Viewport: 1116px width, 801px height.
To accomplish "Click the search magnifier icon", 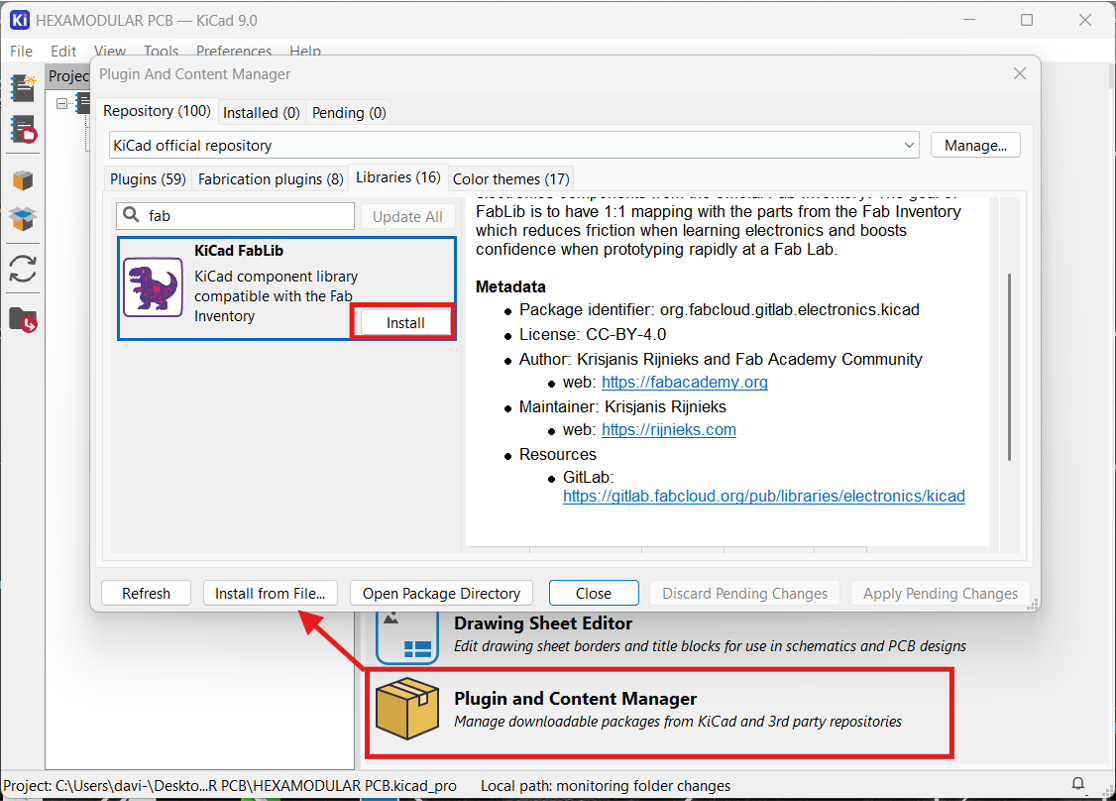I will pyautogui.click(x=131, y=215).
